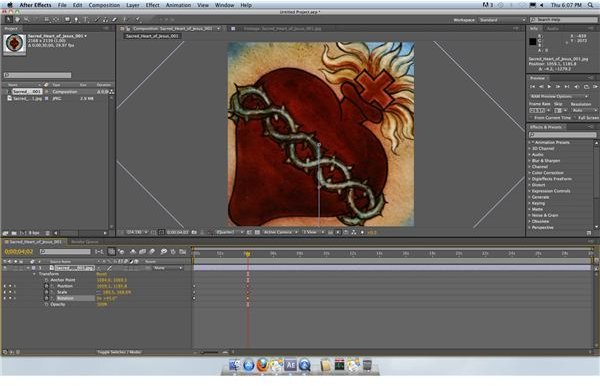Open the Effect menu

[x=152, y=5]
